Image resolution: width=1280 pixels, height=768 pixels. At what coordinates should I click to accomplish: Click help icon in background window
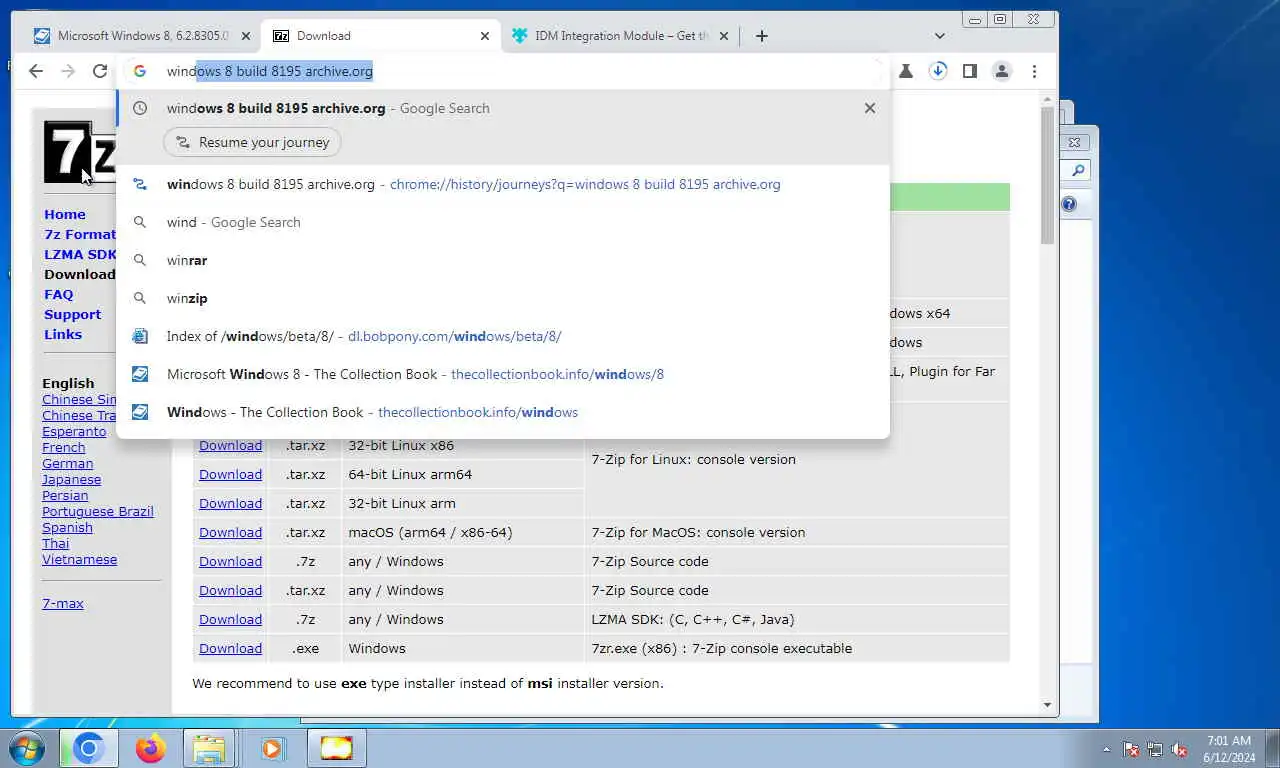tap(1069, 204)
